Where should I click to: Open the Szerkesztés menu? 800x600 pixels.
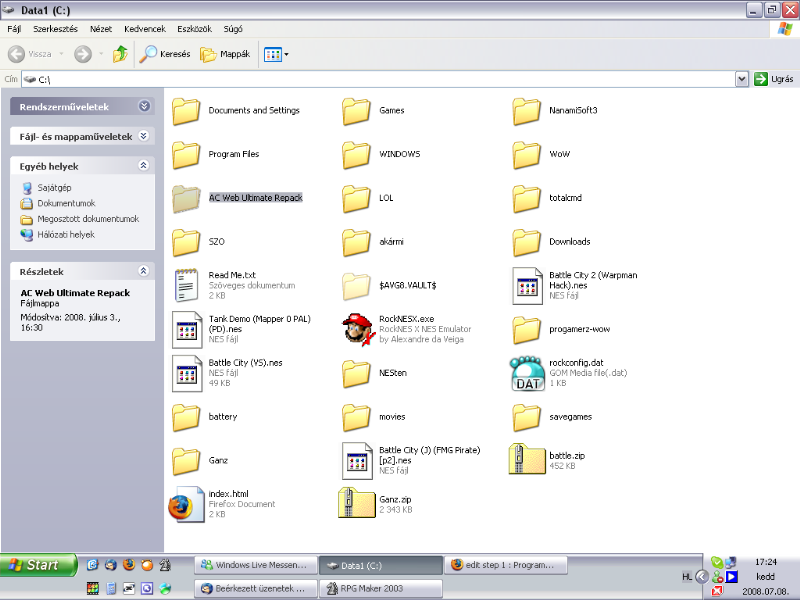pyautogui.click(x=55, y=30)
